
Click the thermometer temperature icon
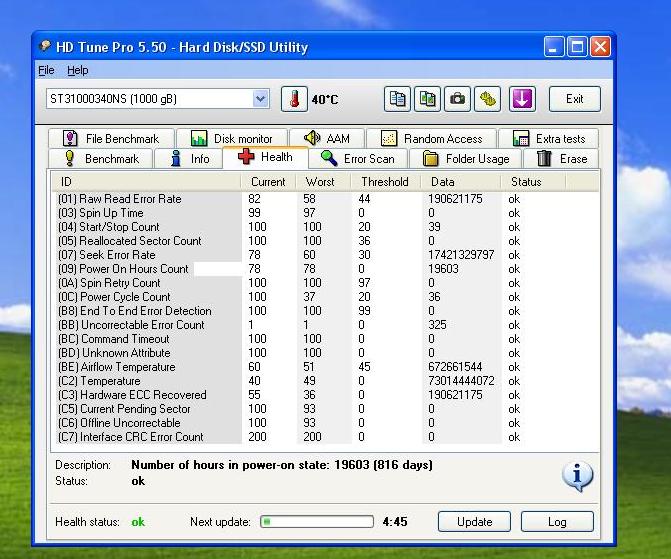[294, 99]
